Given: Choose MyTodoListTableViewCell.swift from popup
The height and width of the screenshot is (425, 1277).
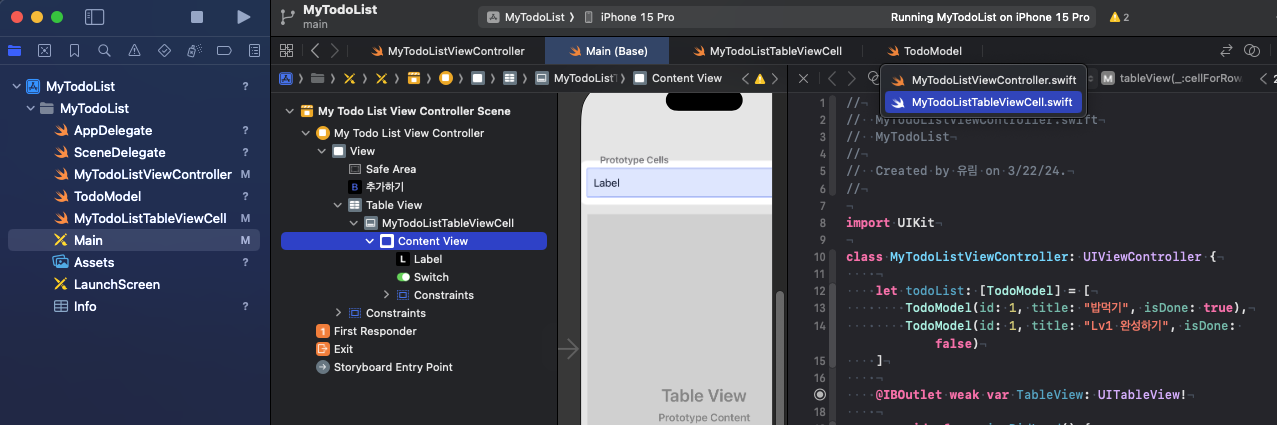Looking at the screenshot, I should 983,102.
